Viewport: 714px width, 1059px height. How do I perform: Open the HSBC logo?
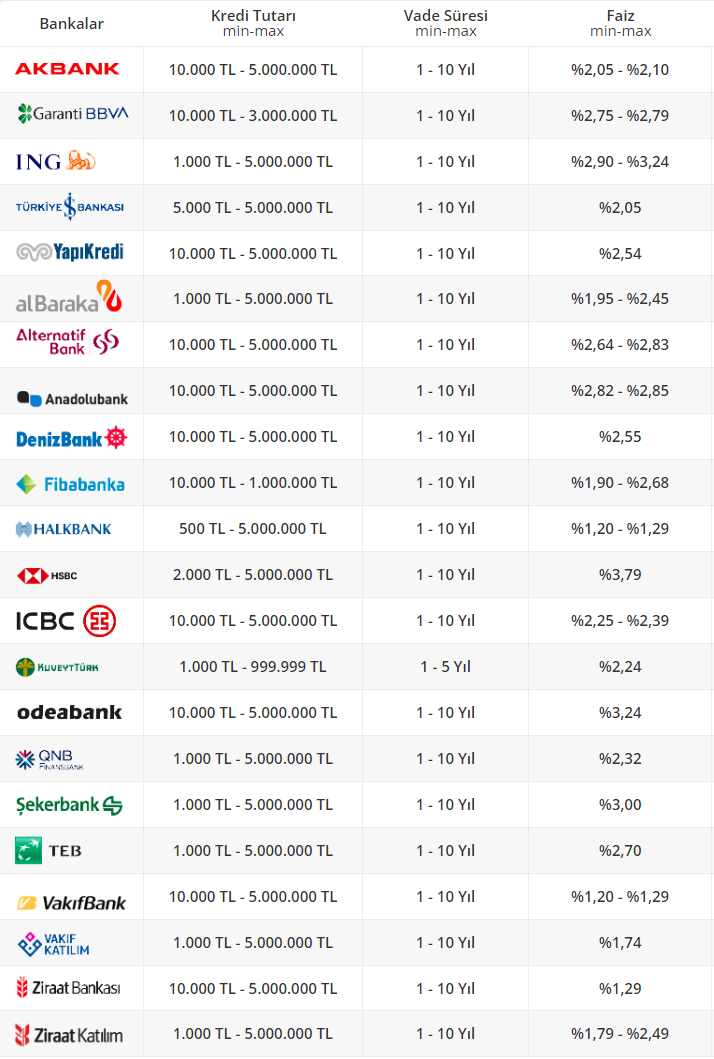[47, 575]
